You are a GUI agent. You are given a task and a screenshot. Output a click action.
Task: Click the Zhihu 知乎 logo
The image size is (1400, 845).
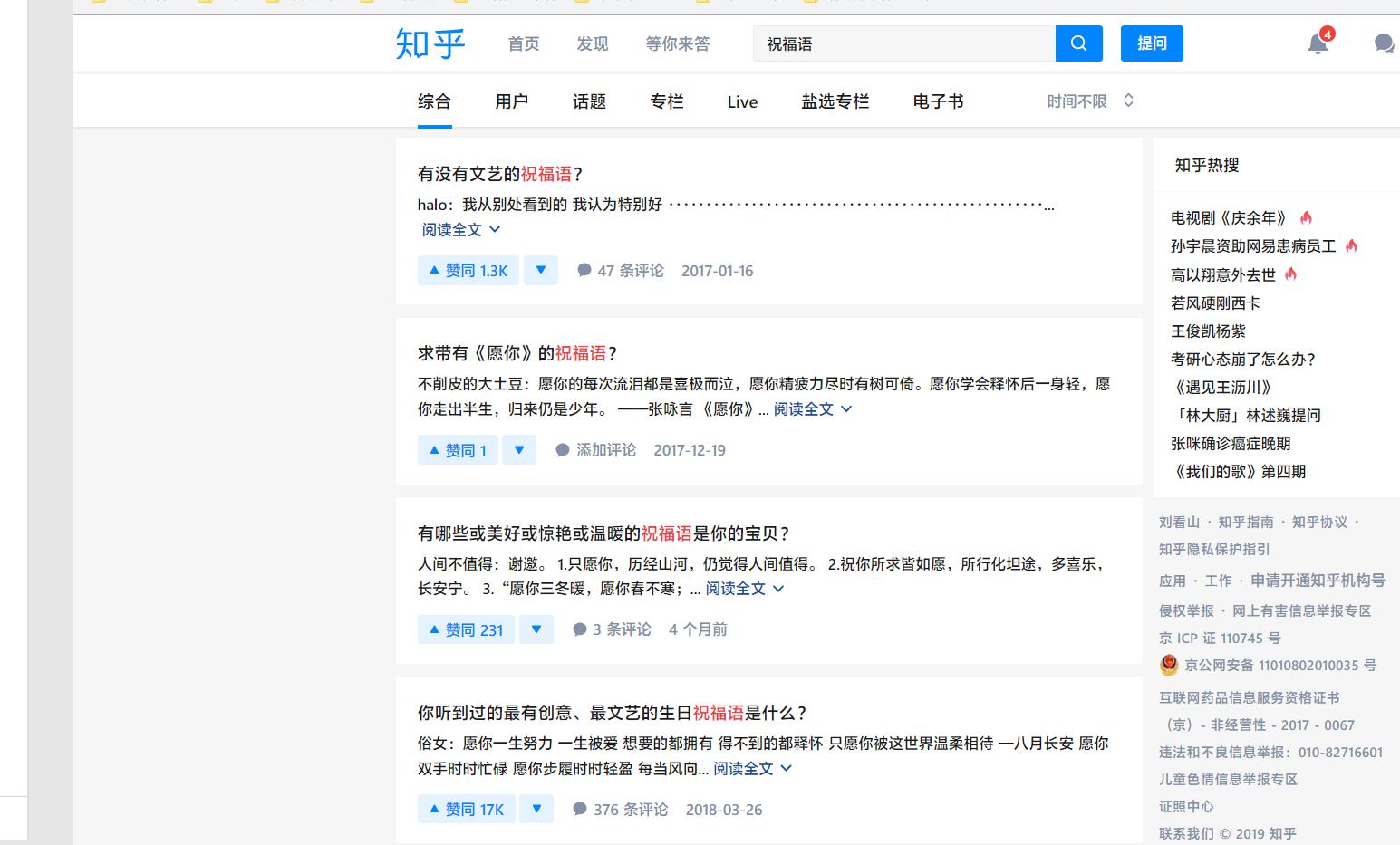tap(430, 43)
